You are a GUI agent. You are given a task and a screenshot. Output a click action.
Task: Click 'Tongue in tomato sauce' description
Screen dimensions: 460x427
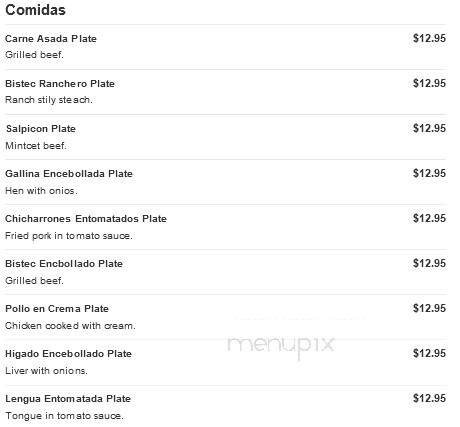[x=64, y=416]
